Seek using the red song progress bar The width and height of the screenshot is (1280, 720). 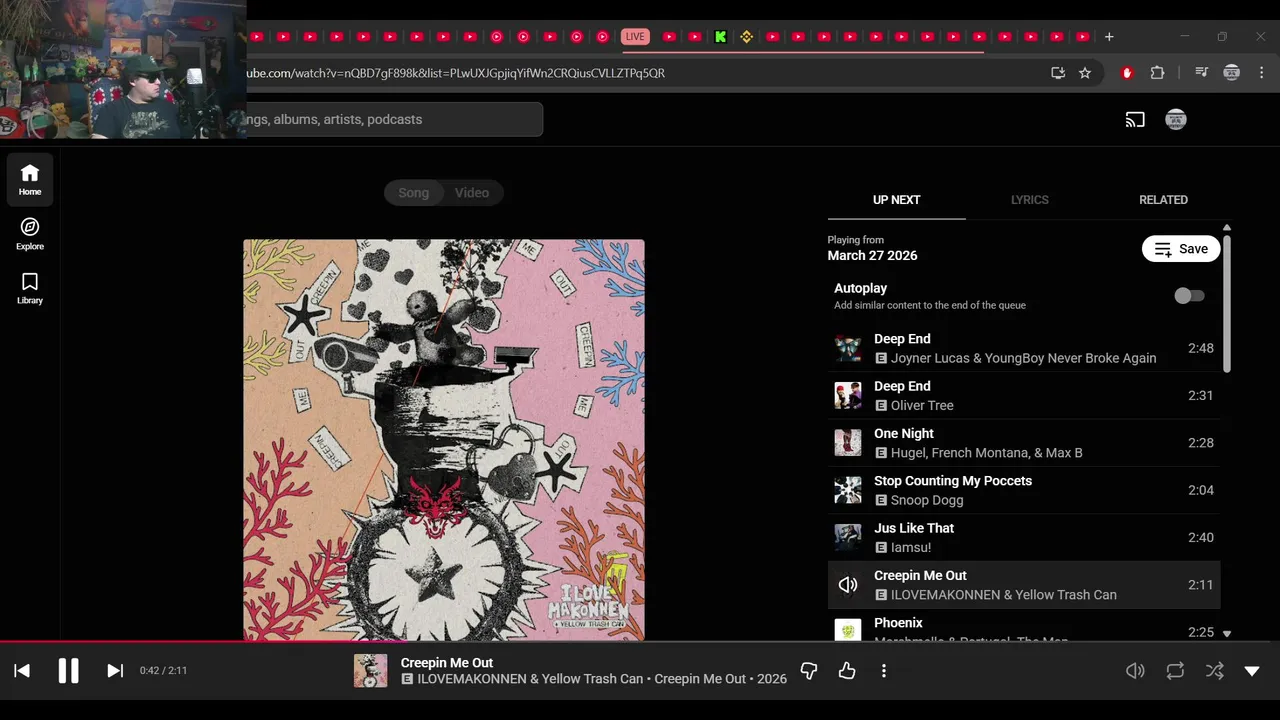[640, 641]
